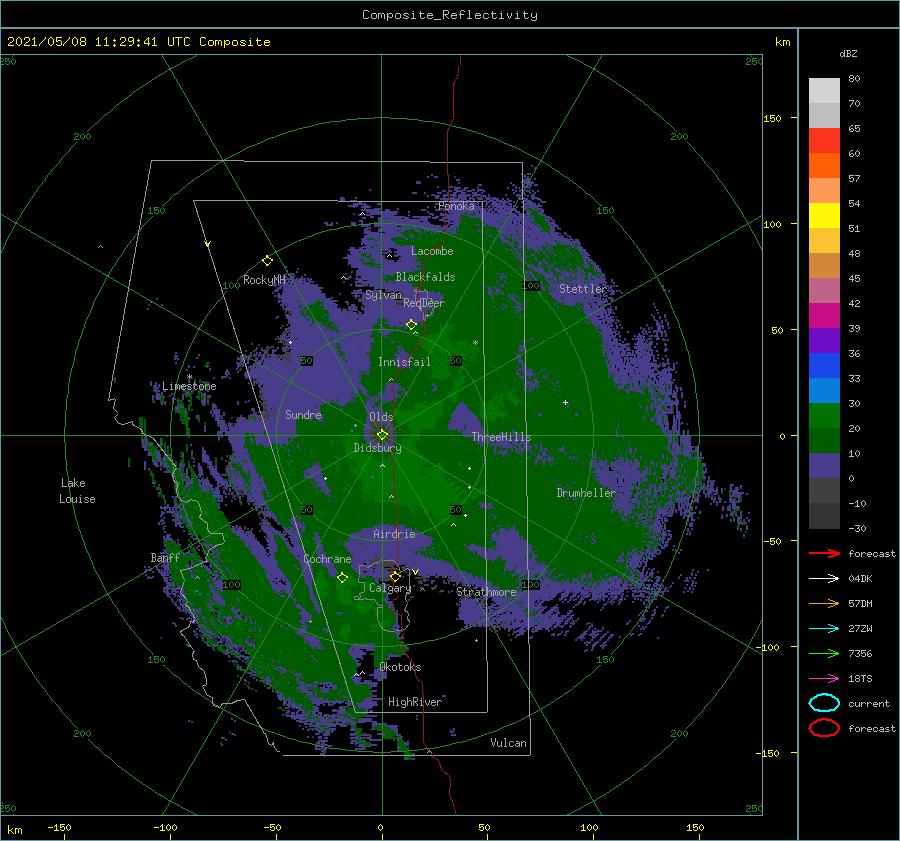
Task: Click the yellow diamond marker at Calgary
Action: pyautogui.click(x=395, y=576)
